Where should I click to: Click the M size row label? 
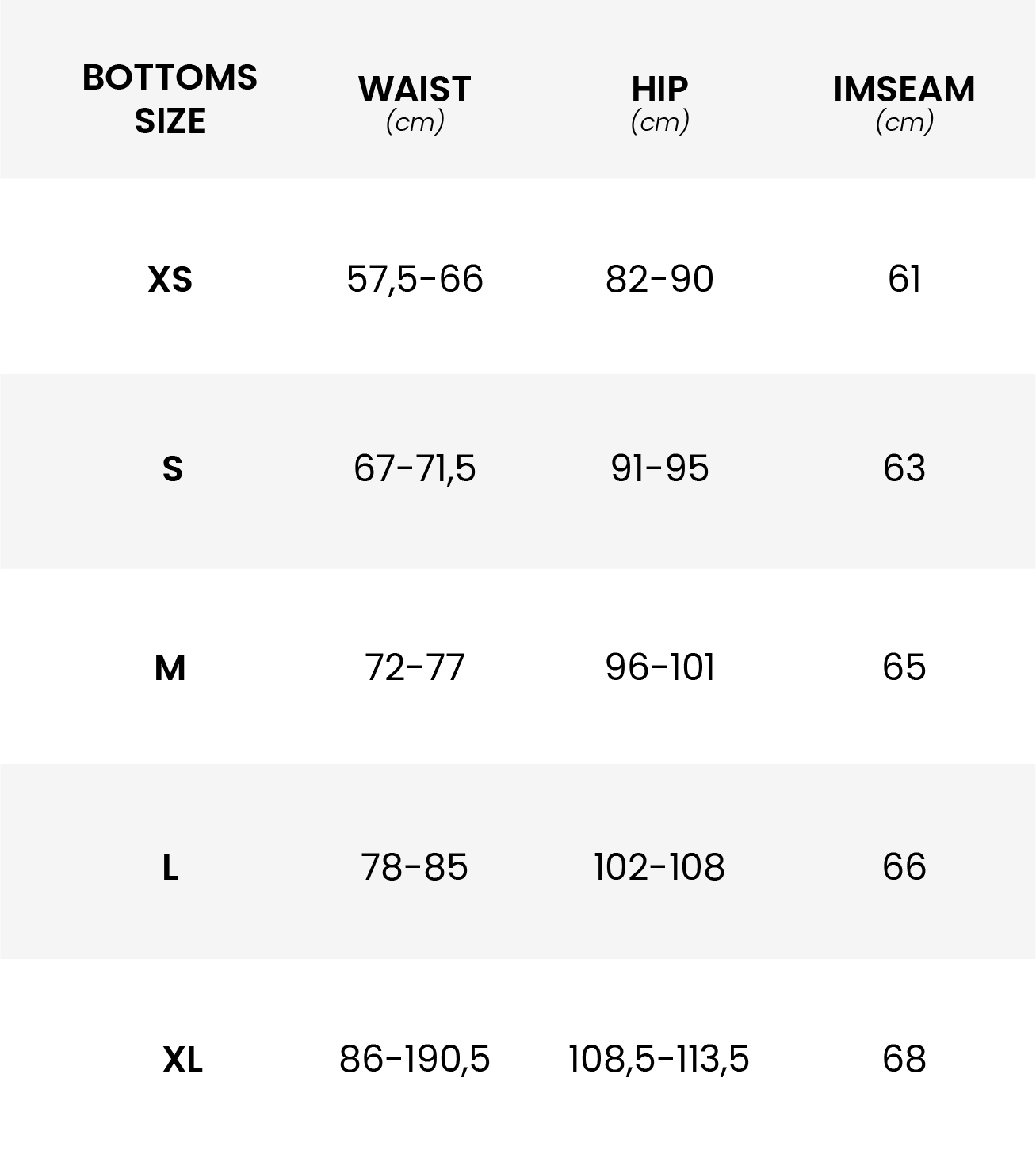click(170, 668)
